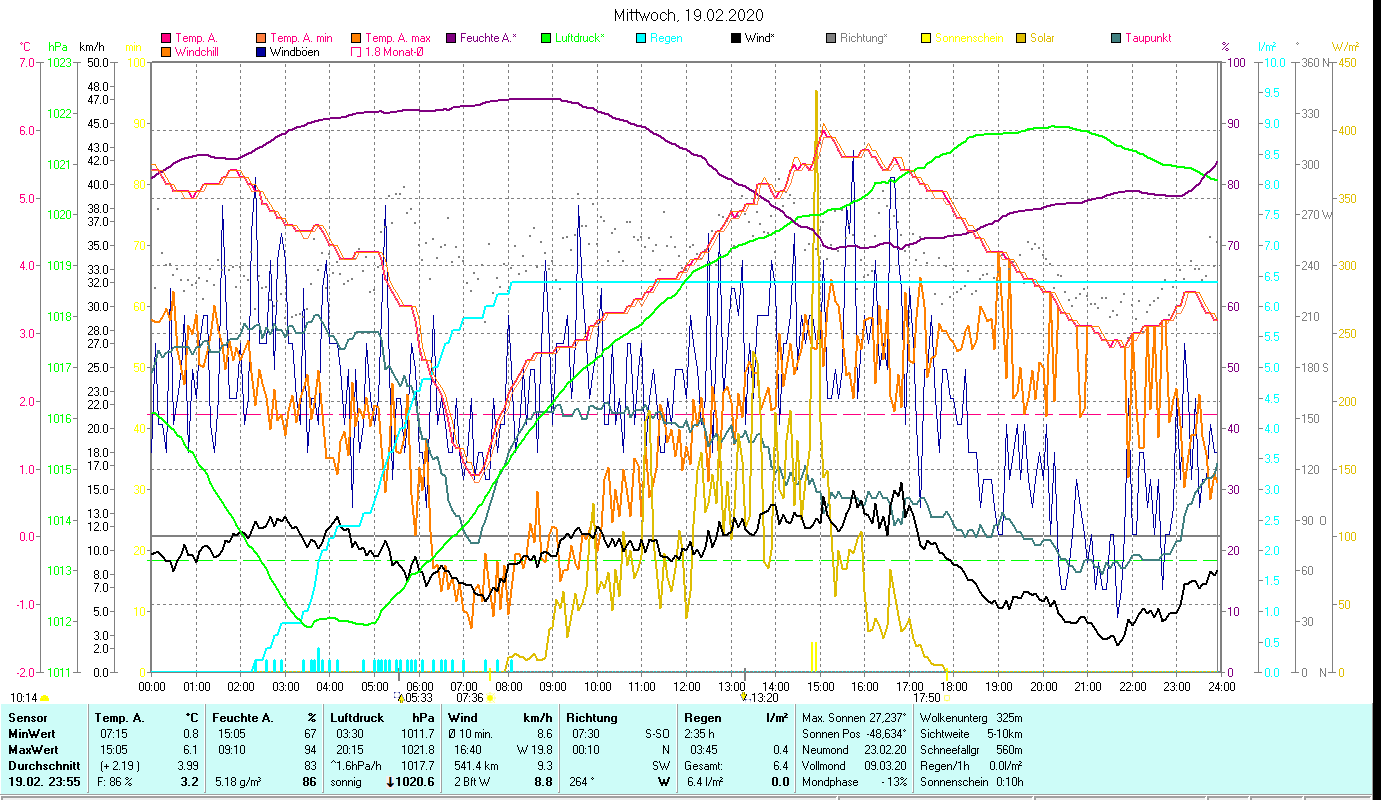The height and width of the screenshot is (800, 1381).
Task: Click the Max. Sonnen 27,237° entry
Action: (854, 718)
